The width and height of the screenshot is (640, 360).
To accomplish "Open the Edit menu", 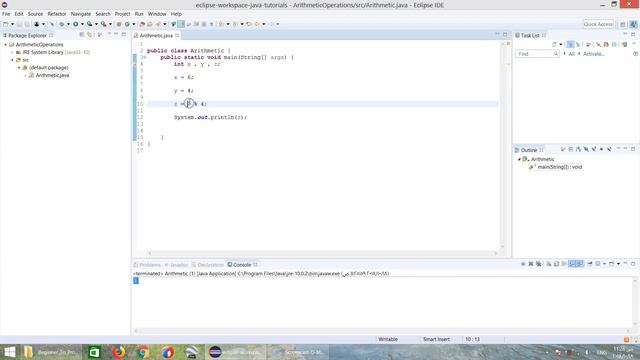I will (19, 14).
